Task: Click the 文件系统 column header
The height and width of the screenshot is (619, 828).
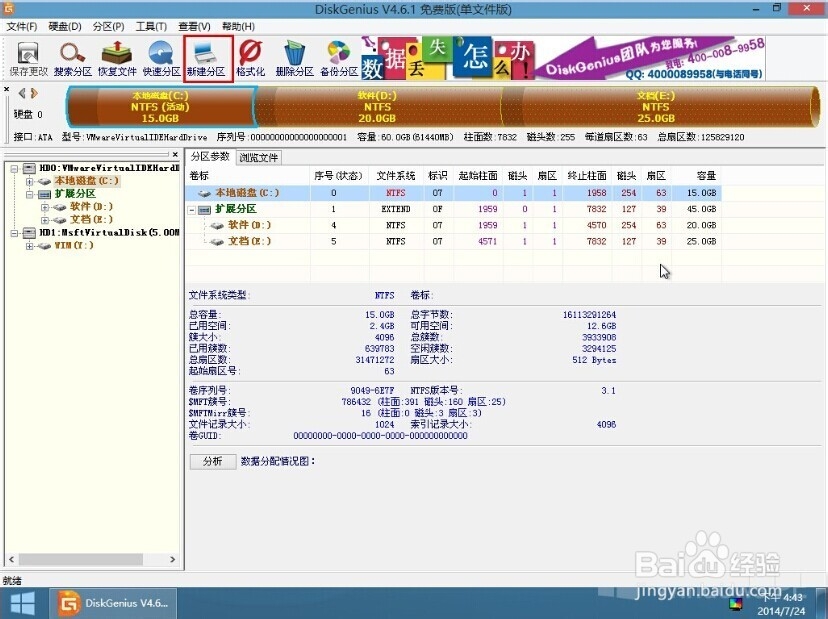Action: click(396, 176)
